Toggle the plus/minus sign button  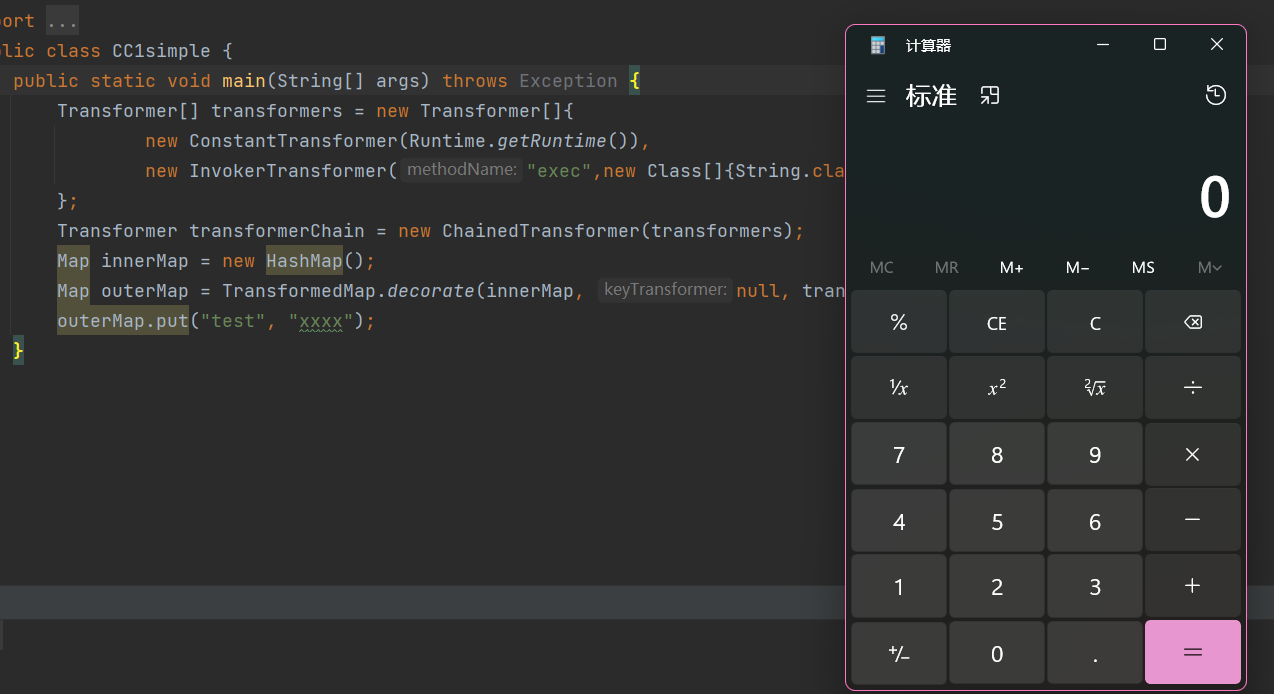898,653
